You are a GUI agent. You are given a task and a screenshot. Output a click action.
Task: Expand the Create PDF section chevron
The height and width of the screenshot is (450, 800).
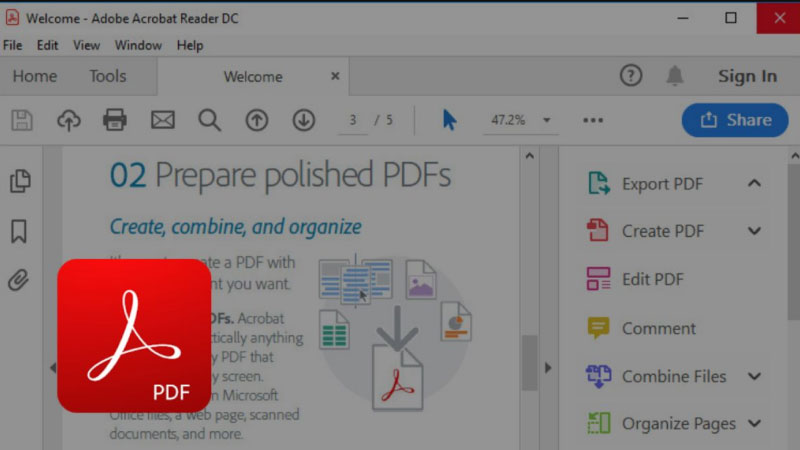pyautogui.click(x=754, y=231)
